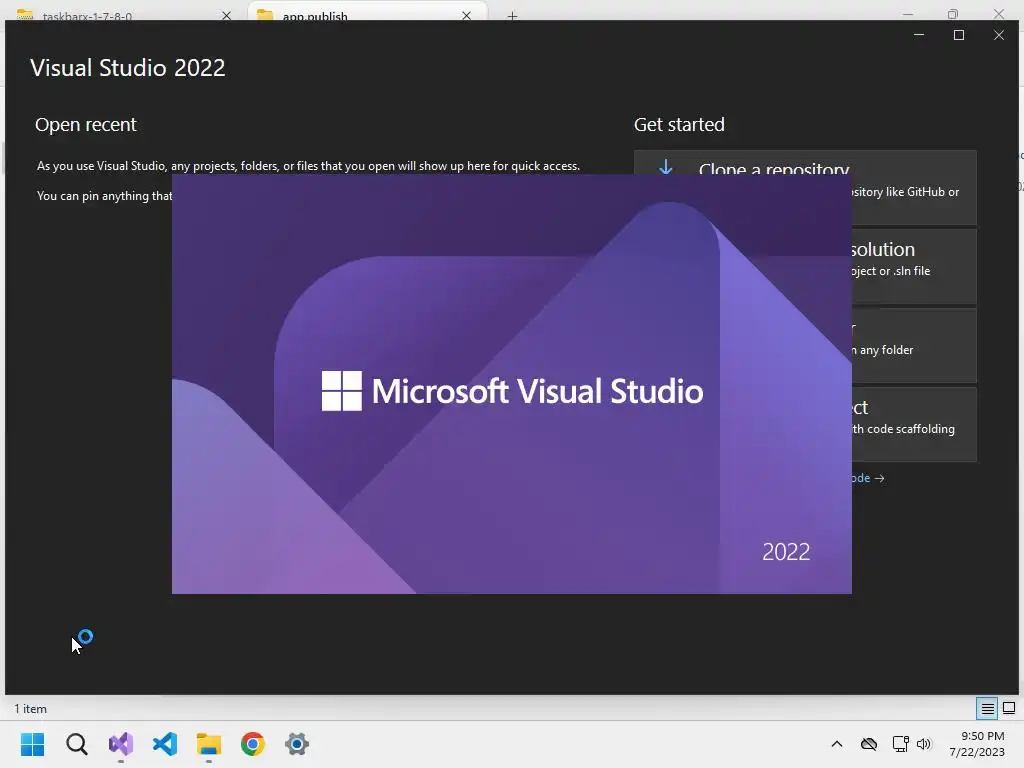The width and height of the screenshot is (1024, 768).
Task: Close the taskbarx-1-7-8-0 tab
Action: click(226, 16)
